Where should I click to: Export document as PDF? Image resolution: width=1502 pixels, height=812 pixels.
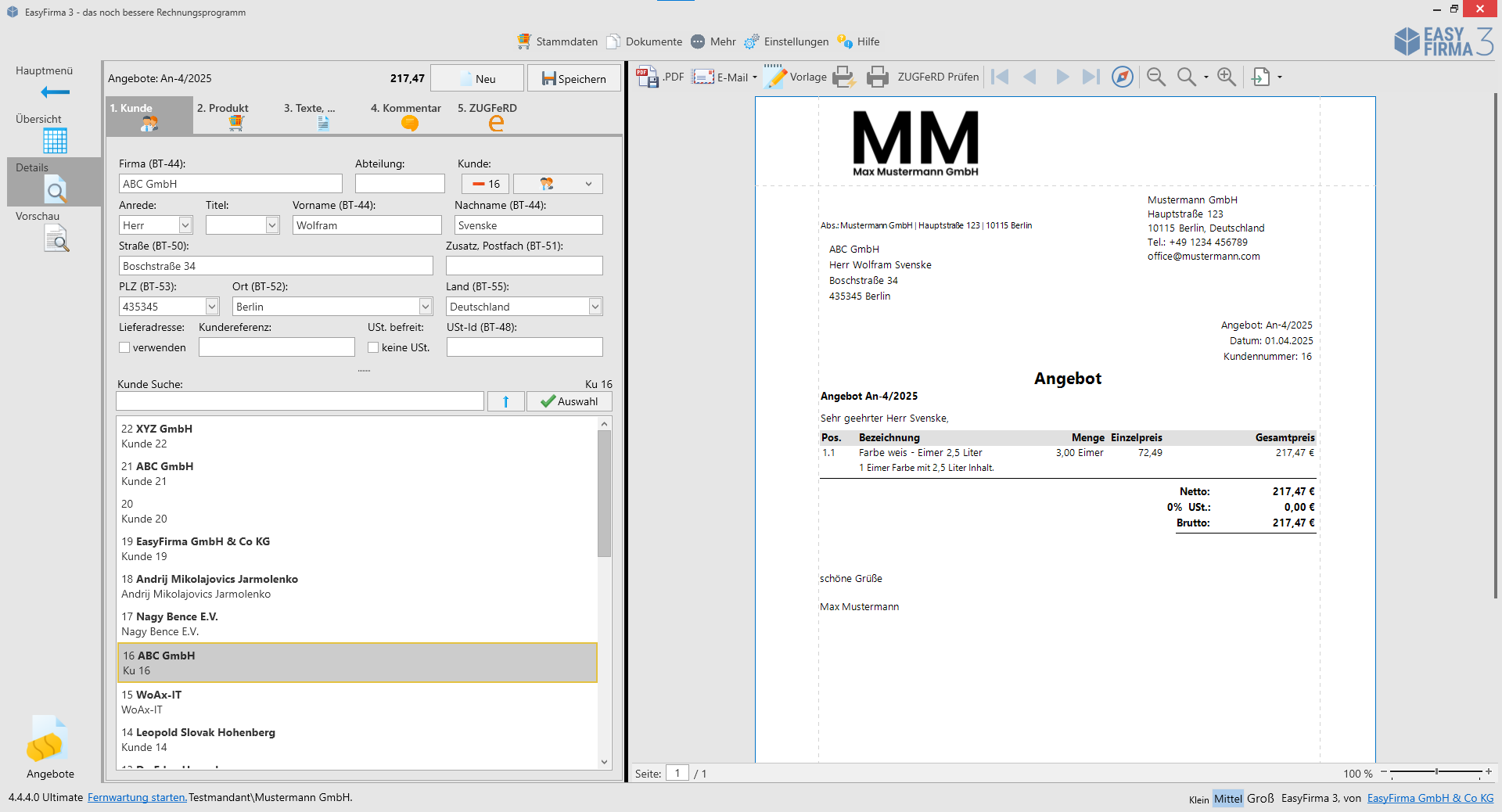(x=660, y=77)
